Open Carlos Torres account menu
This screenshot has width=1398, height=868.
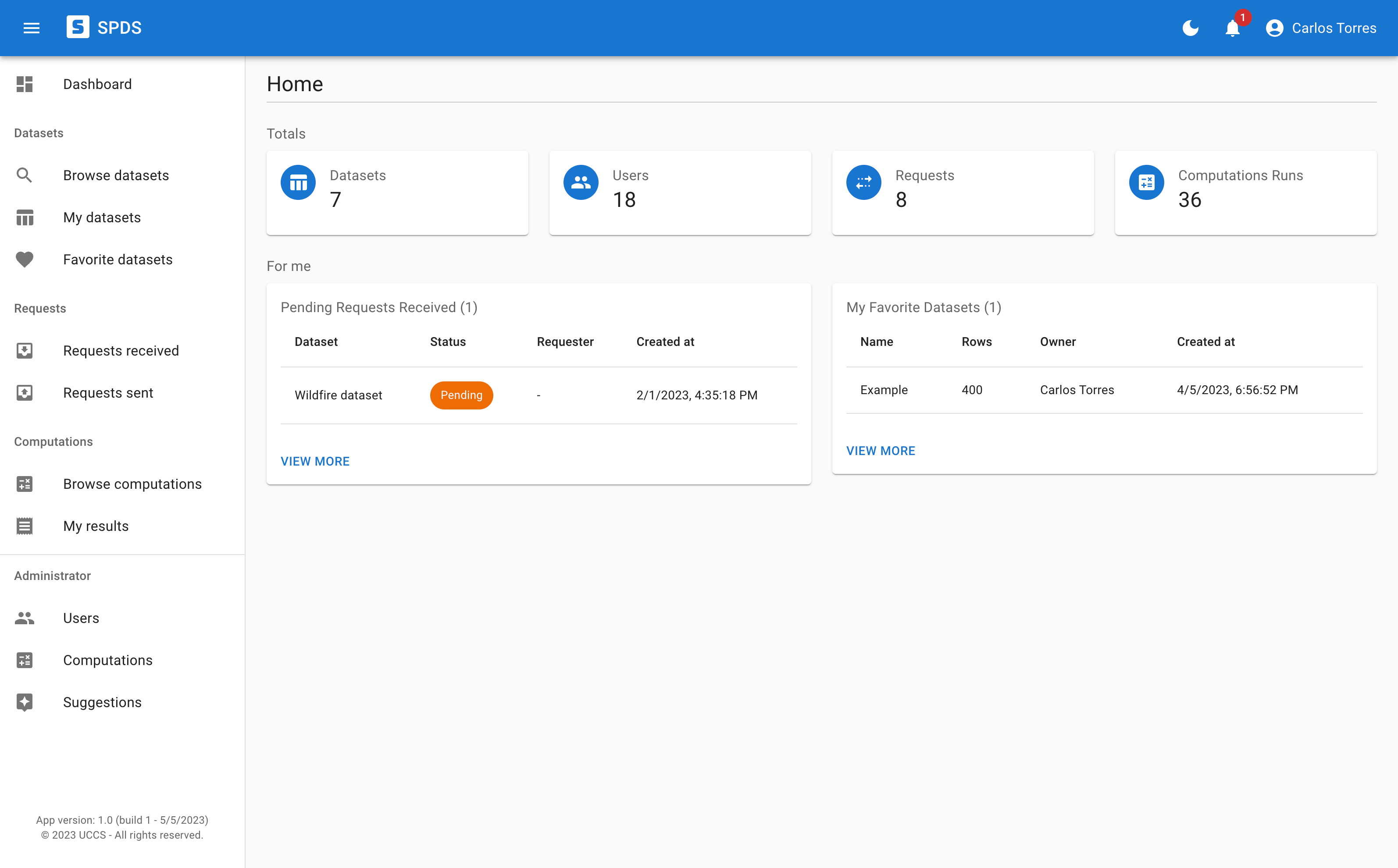pyautogui.click(x=1320, y=28)
